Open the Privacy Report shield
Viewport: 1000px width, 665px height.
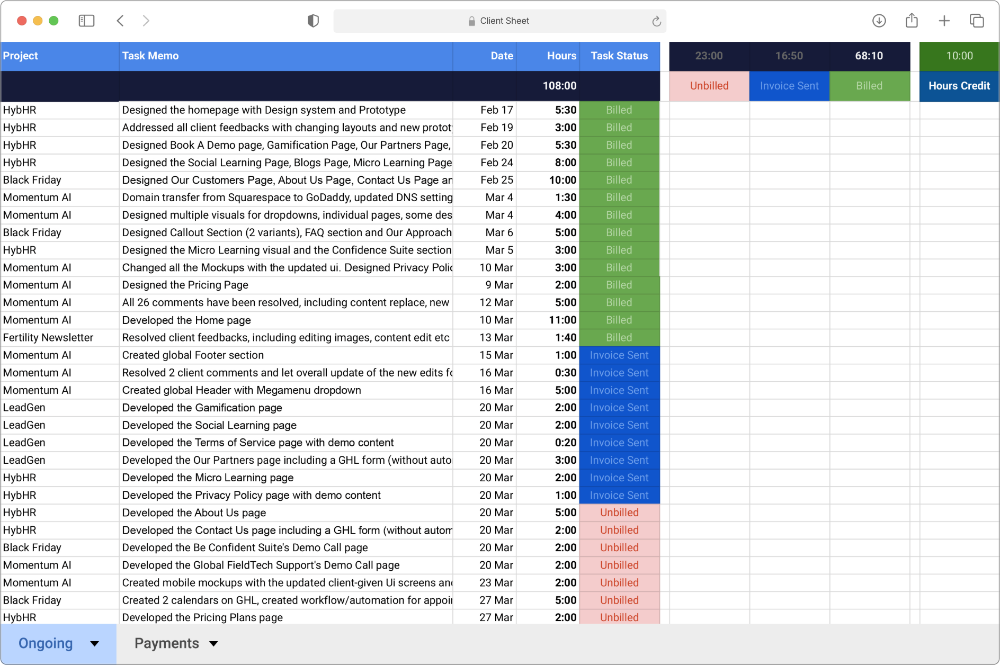(311, 20)
